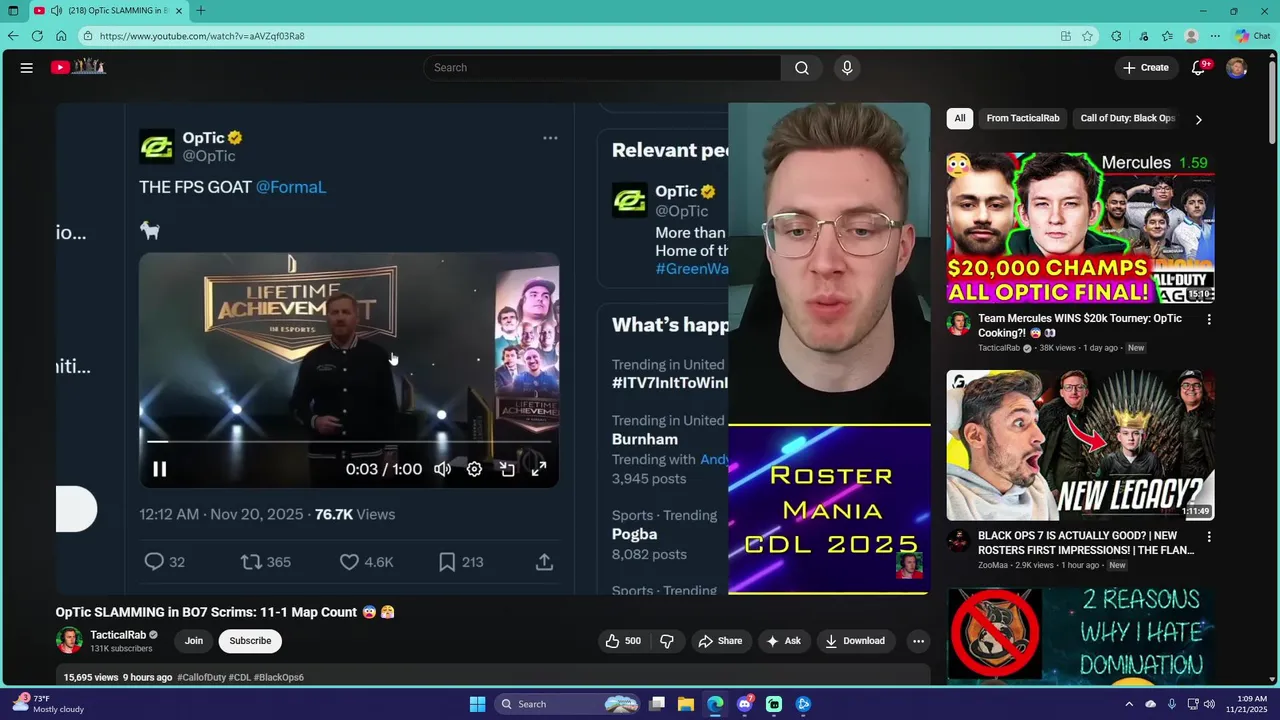Open the tab actions menu icon
The height and width of the screenshot is (720, 1280).
(13, 11)
